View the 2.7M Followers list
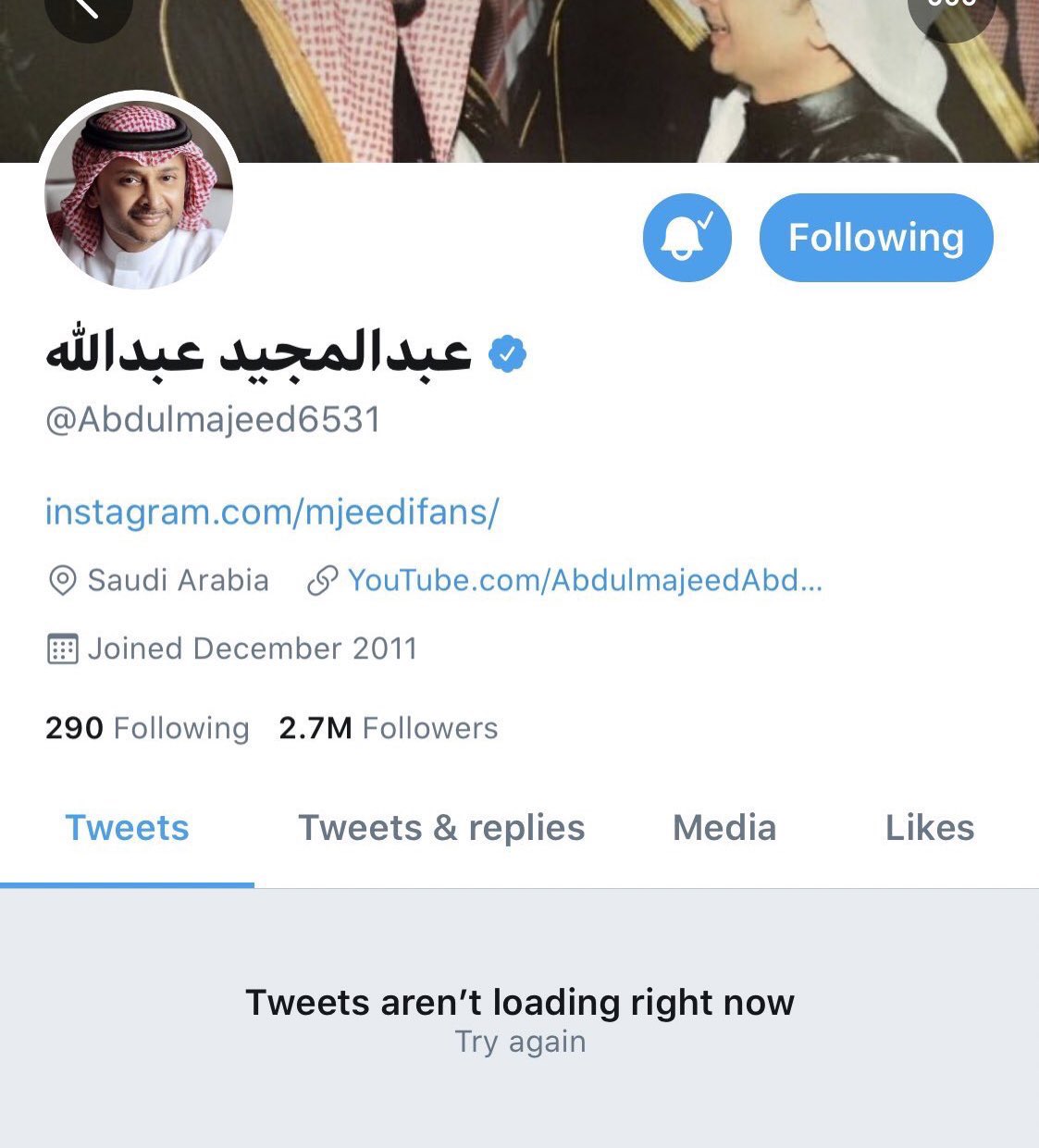 coord(388,728)
